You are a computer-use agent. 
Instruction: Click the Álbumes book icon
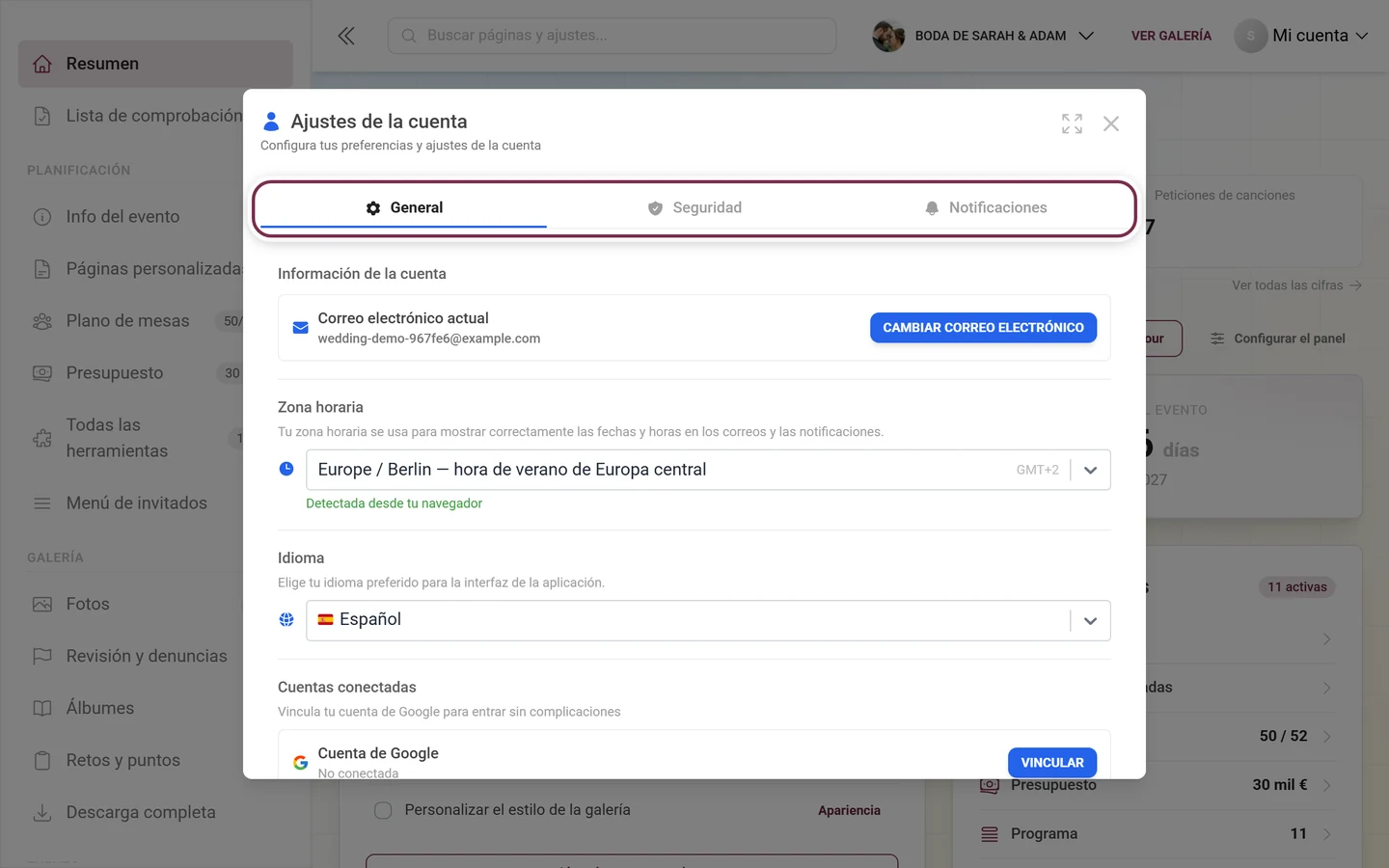[42, 709]
